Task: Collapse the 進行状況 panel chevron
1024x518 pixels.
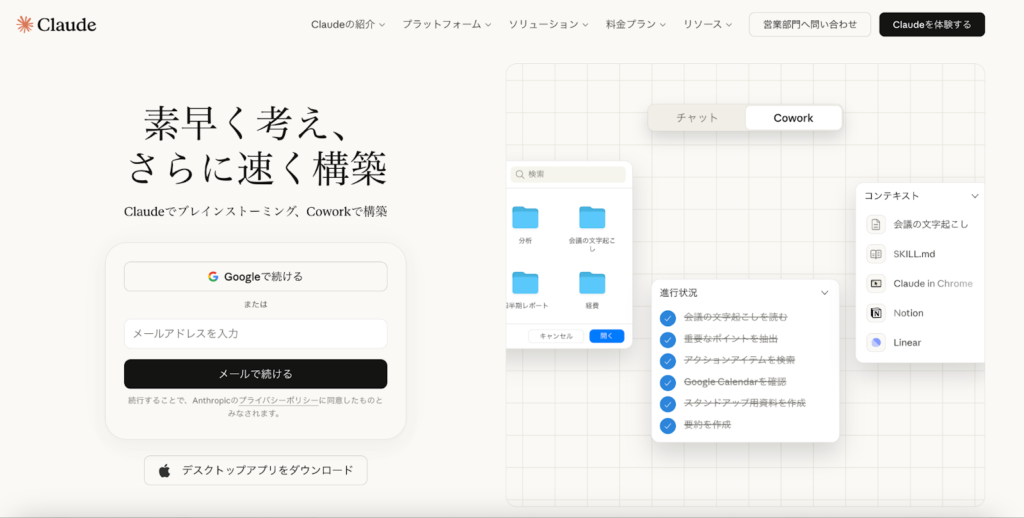Action: [x=824, y=293]
